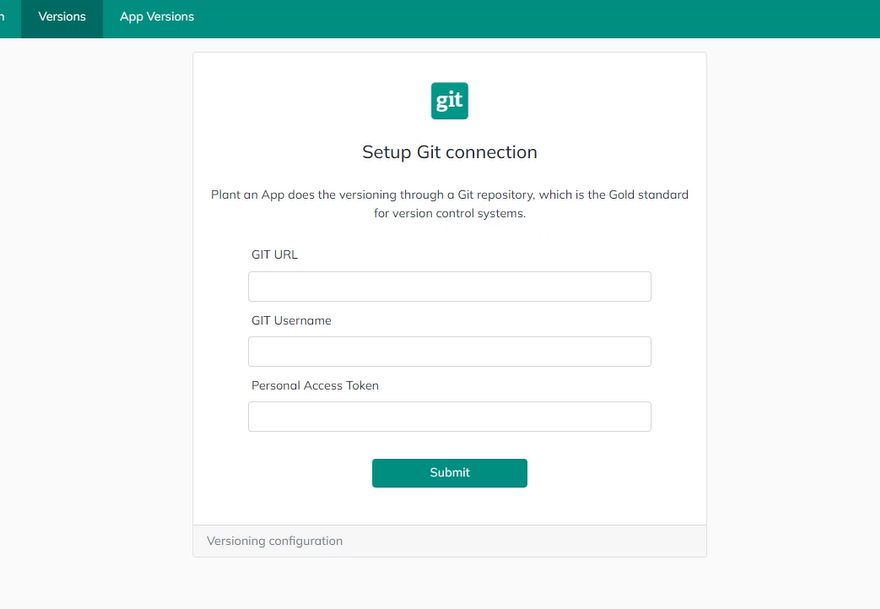880x609 pixels.
Task: Select the cut-off tab left of Versions
Action: pos(8,17)
